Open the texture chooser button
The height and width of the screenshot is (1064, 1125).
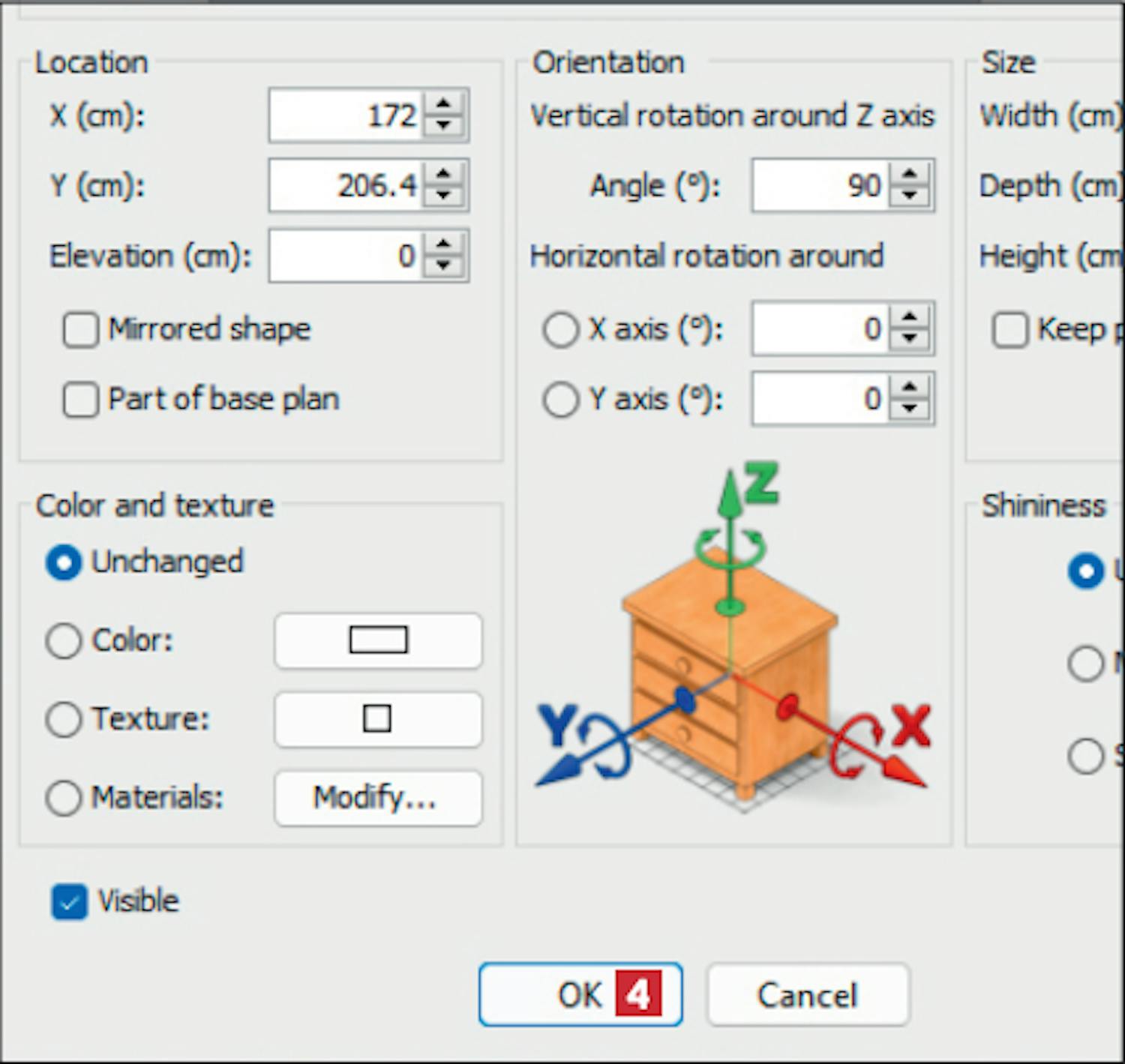tap(378, 719)
